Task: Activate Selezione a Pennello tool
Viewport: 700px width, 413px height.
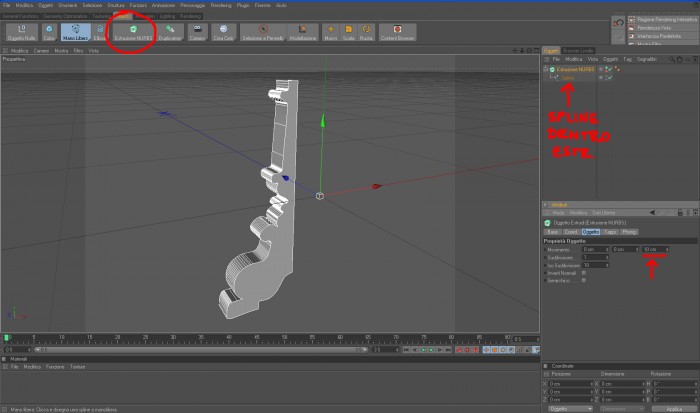Action: click(x=262, y=32)
